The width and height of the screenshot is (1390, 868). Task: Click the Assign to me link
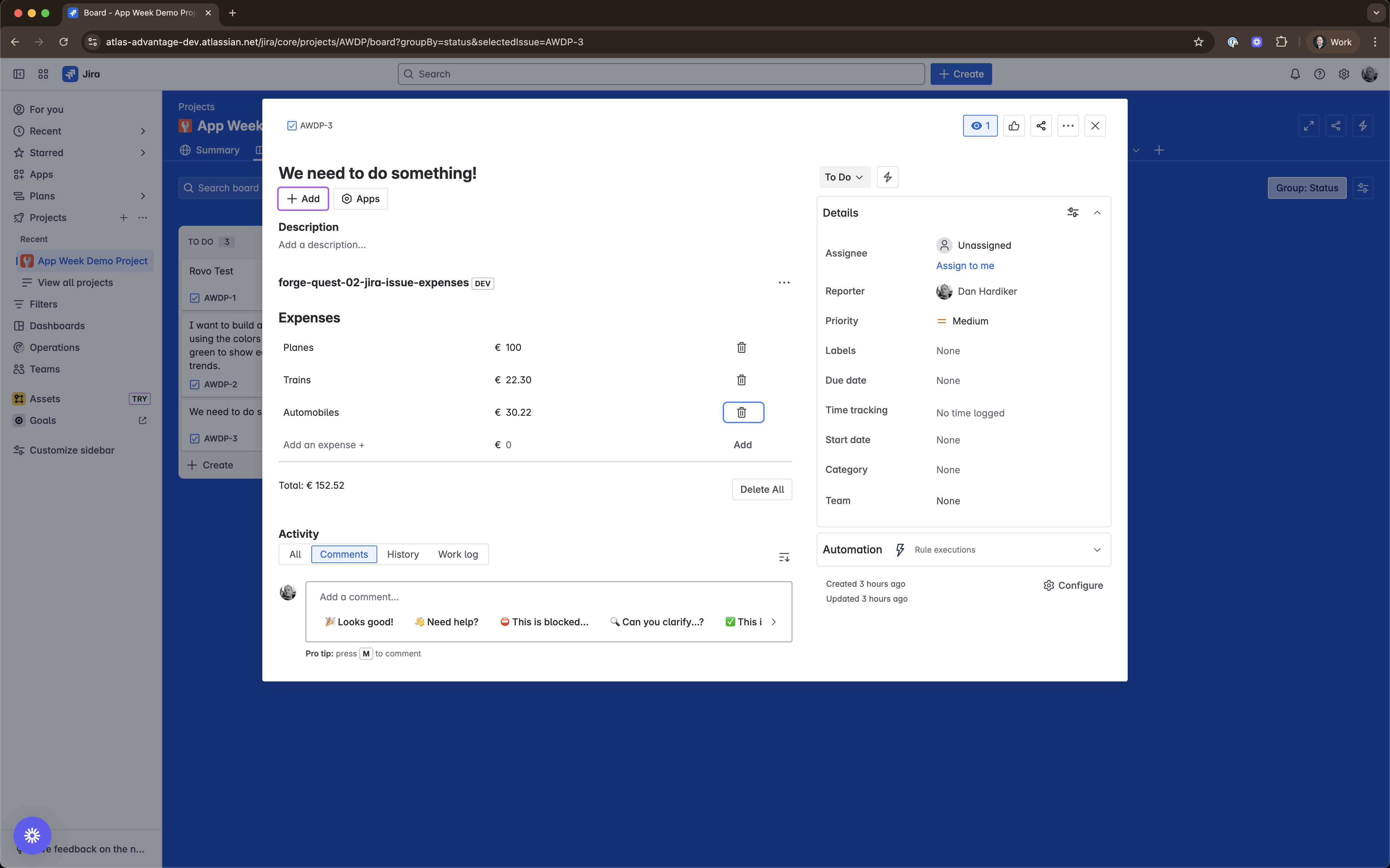(x=964, y=265)
